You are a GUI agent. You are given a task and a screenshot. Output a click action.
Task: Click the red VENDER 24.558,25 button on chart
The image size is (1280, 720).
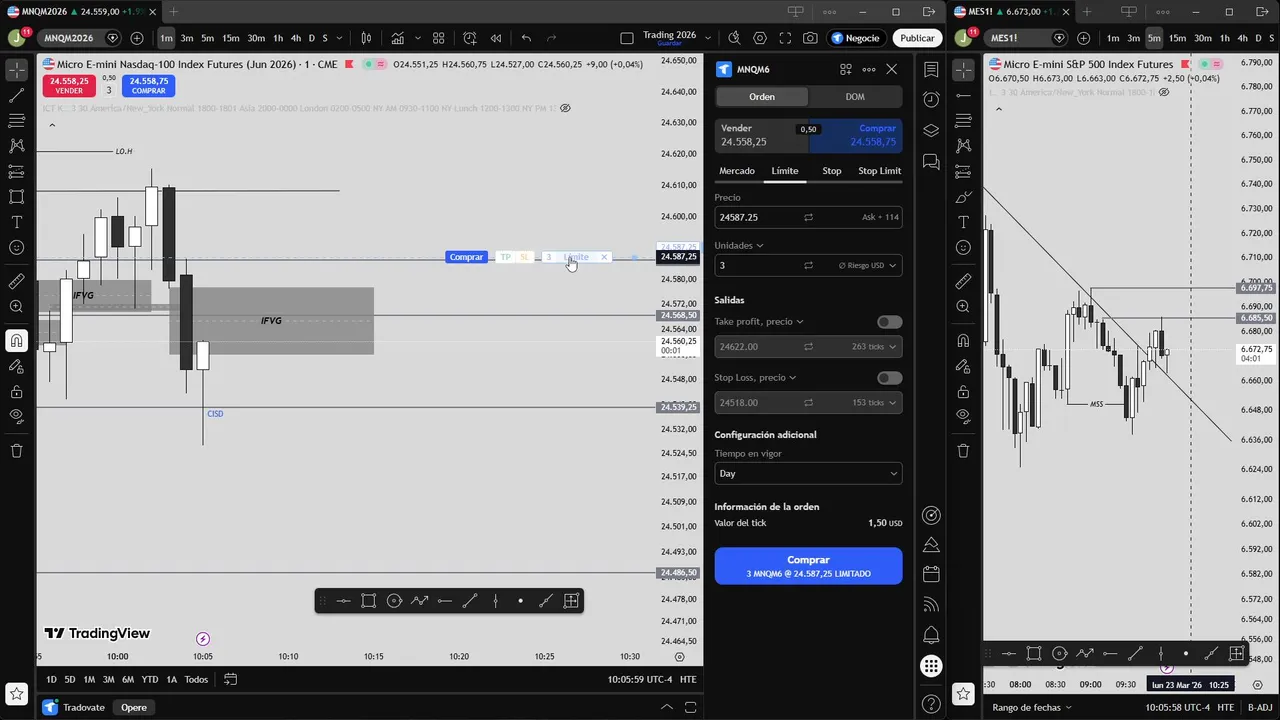[x=69, y=86]
